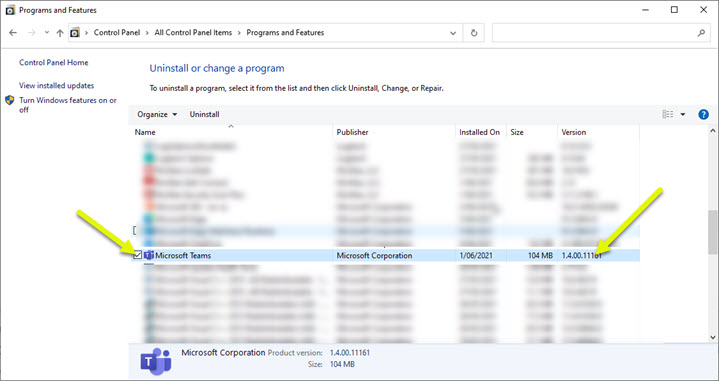Click vertical scrollbar thumb of program list
719x381 pixels.
pyautogui.click(x=713, y=232)
